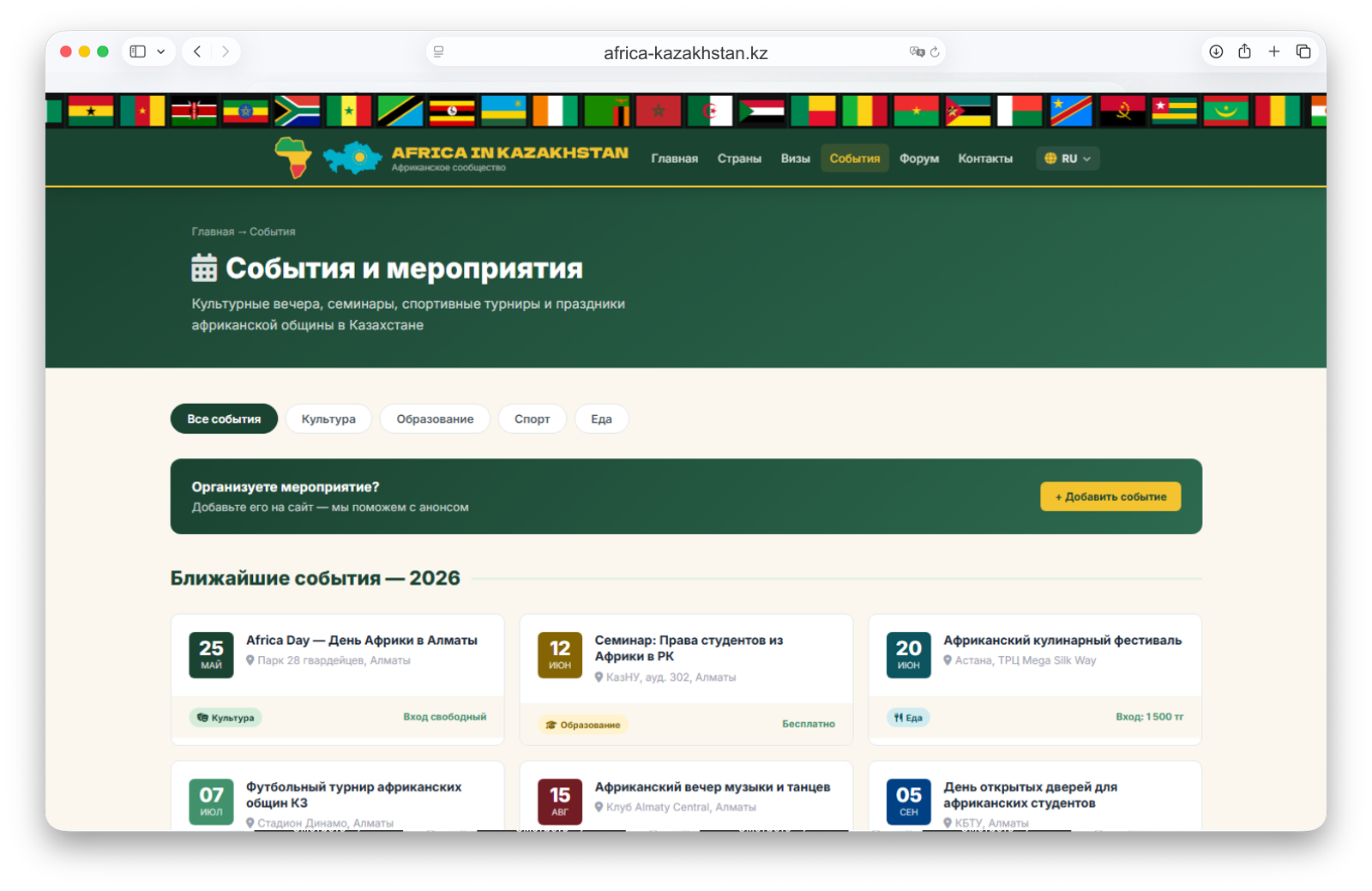Image resolution: width=1372 pixels, height=891 pixels.
Task: Open the Футбольный турнир event title
Action: [x=353, y=795]
